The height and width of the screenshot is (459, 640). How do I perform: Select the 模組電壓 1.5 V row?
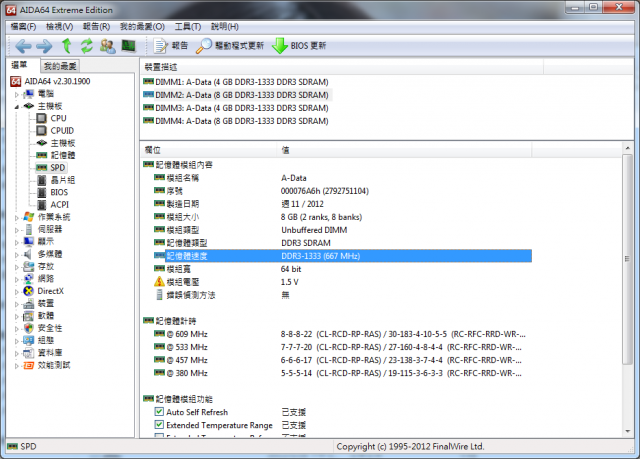tap(343, 282)
